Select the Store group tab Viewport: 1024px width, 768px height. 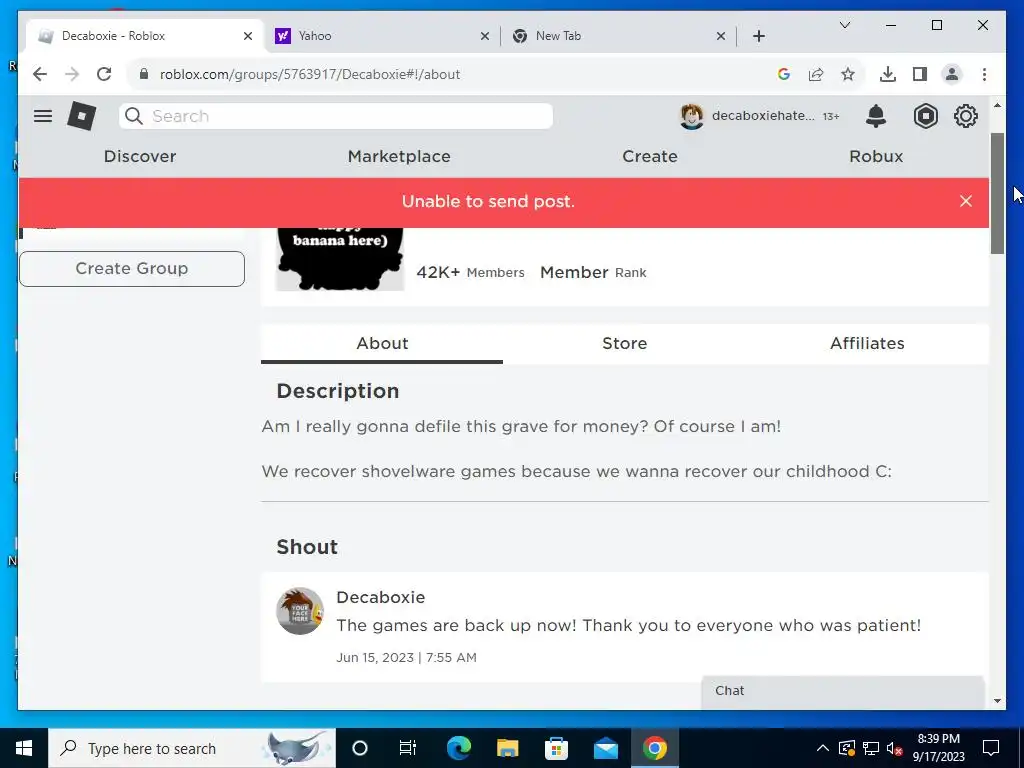pos(624,344)
